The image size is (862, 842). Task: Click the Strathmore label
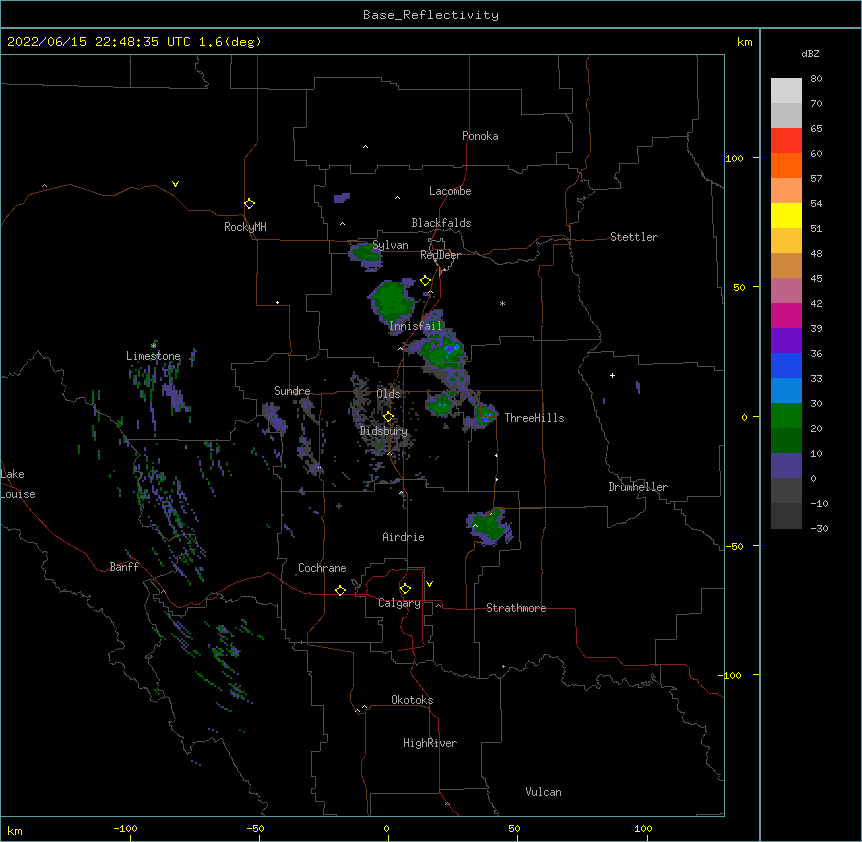(x=516, y=608)
